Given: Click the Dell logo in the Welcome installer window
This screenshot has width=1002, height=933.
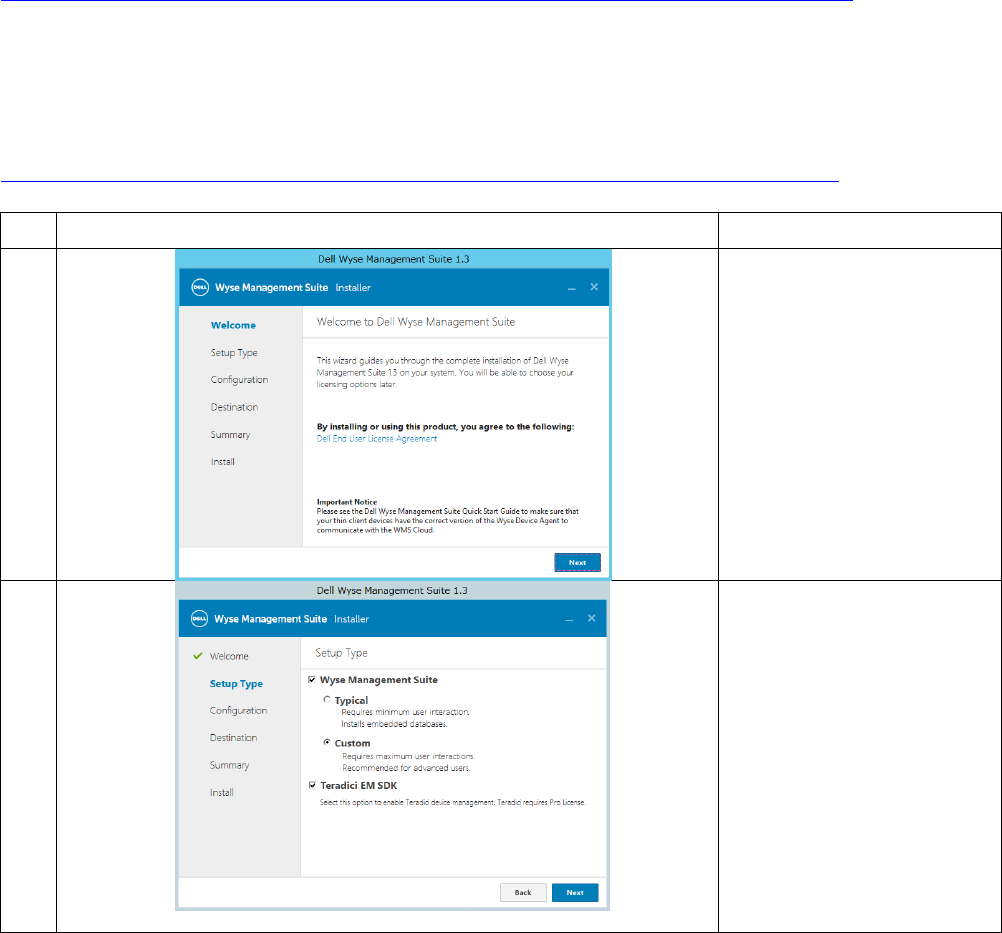Looking at the screenshot, I should pyautogui.click(x=200, y=288).
